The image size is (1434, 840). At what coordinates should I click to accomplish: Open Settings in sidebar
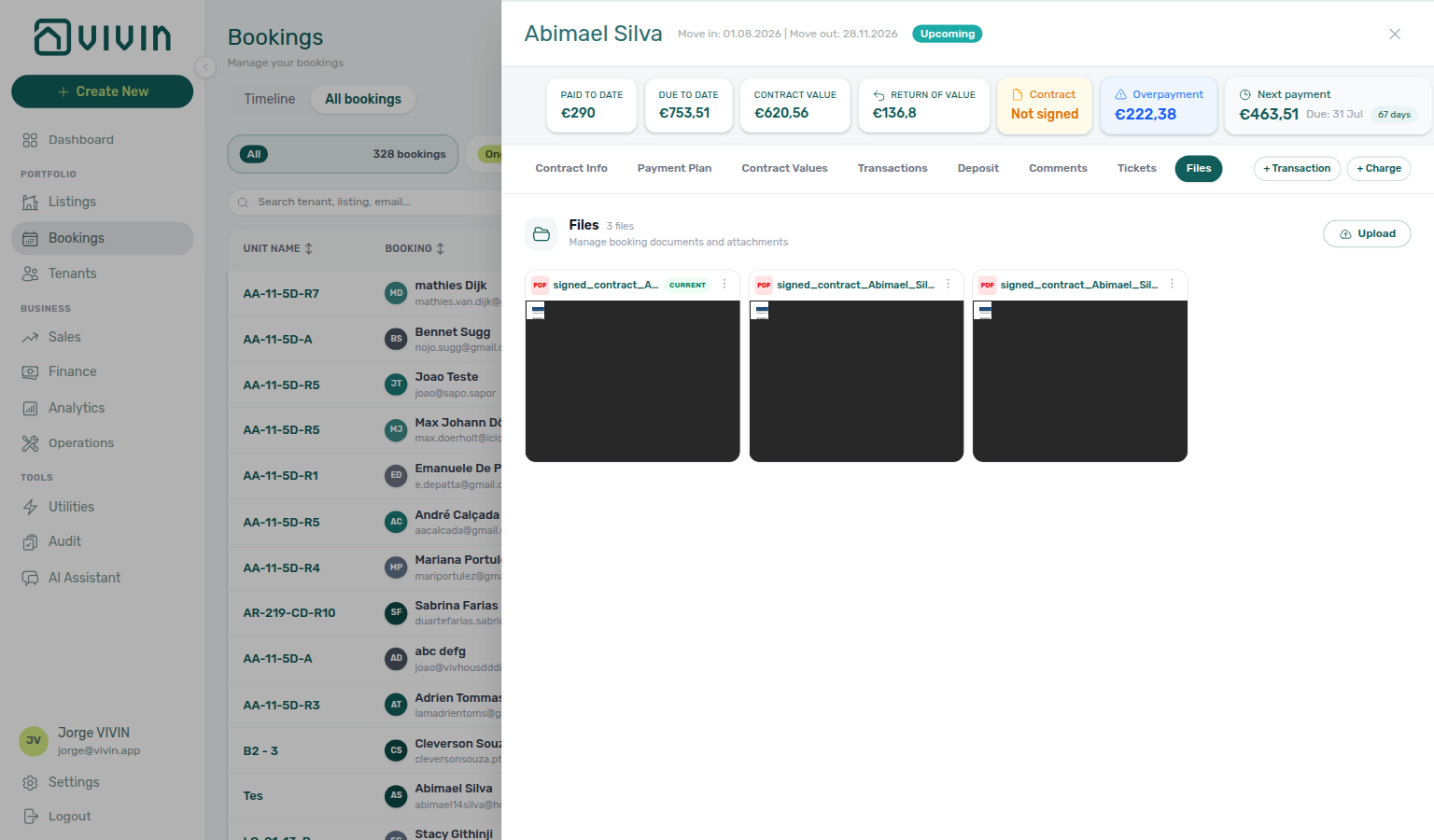(x=102, y=782)
